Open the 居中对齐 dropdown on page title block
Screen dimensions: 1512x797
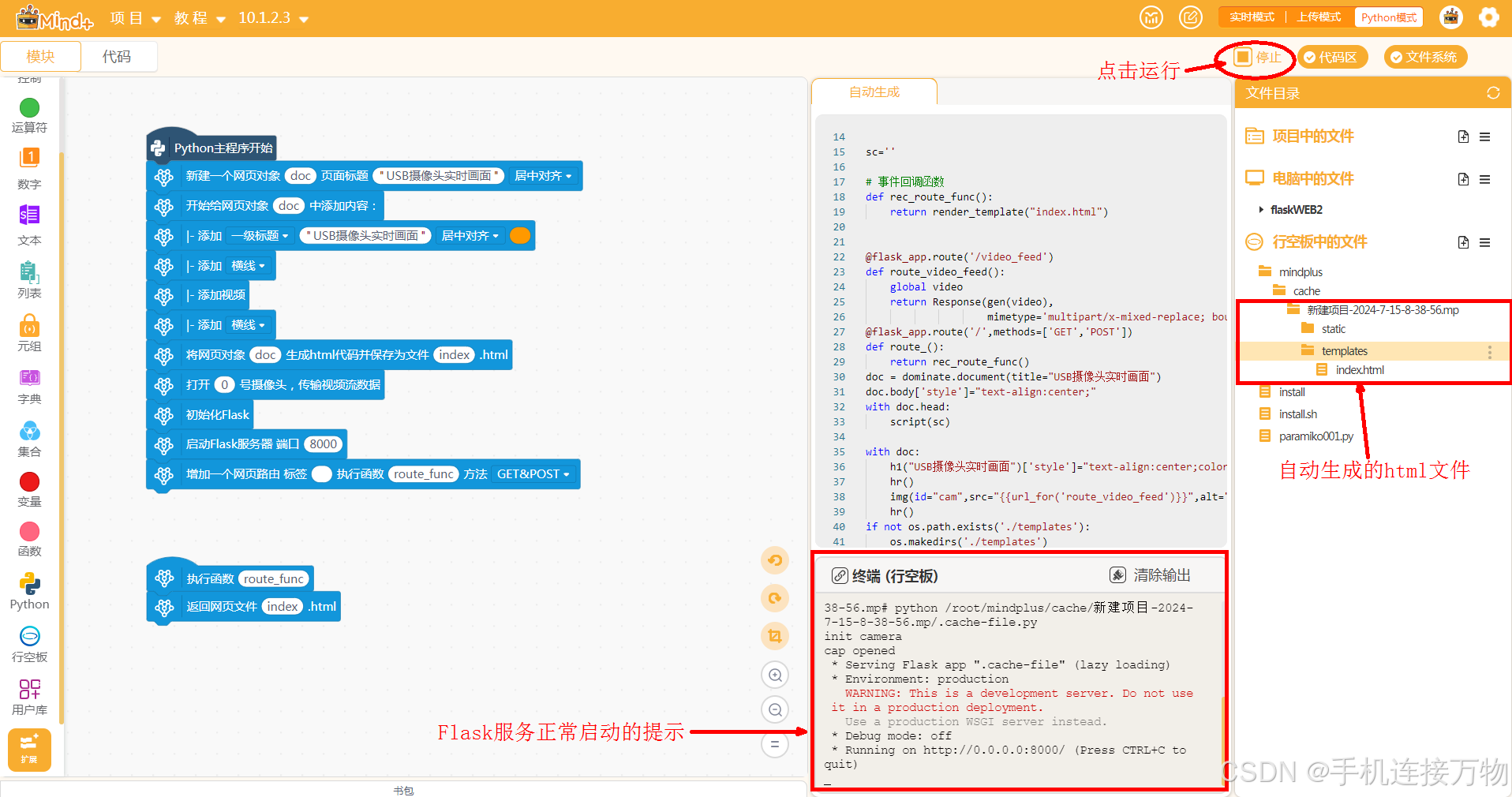click(543, 176)
